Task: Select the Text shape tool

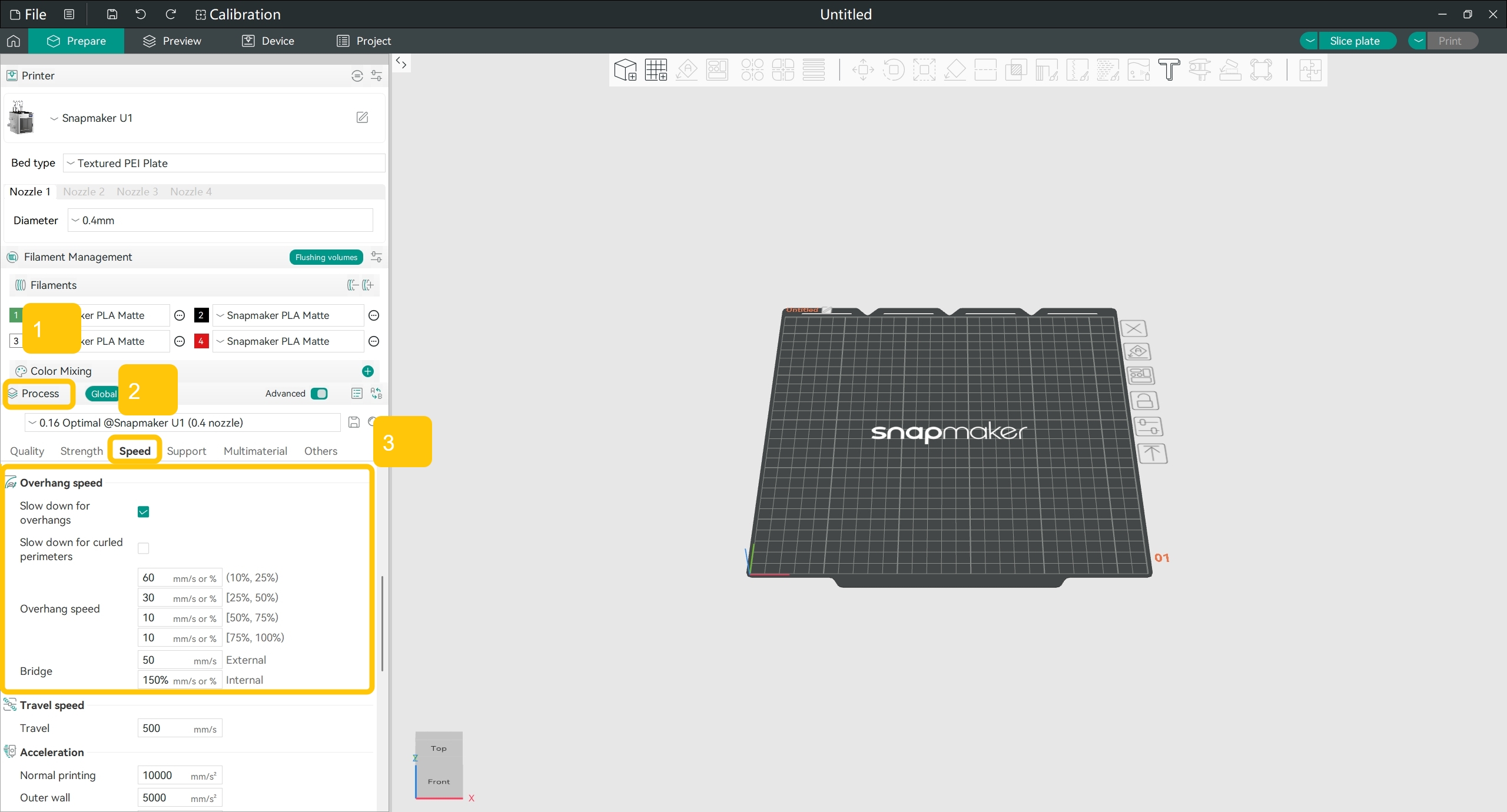Action: 1169,70
